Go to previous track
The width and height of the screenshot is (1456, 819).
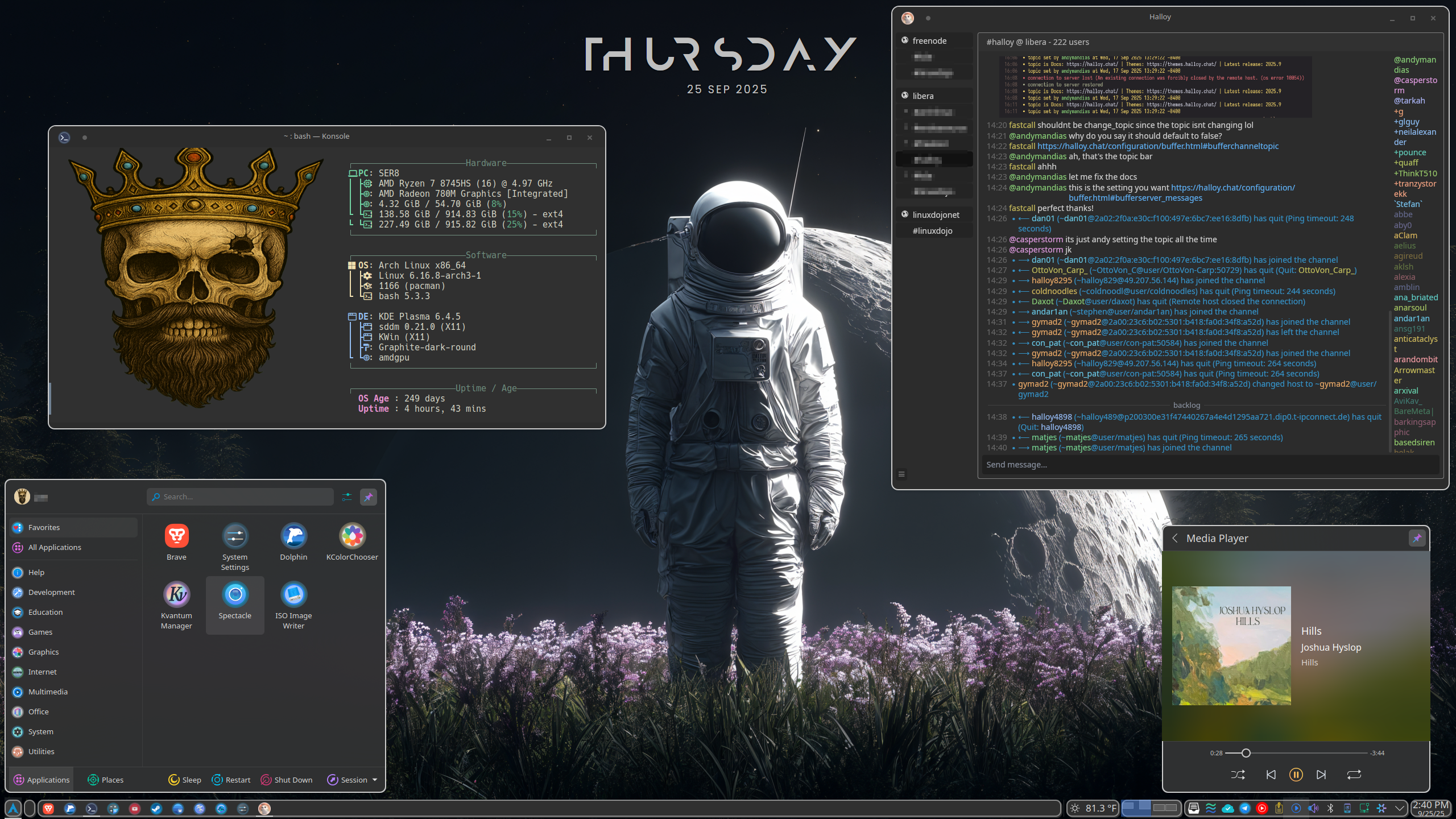1271,775
